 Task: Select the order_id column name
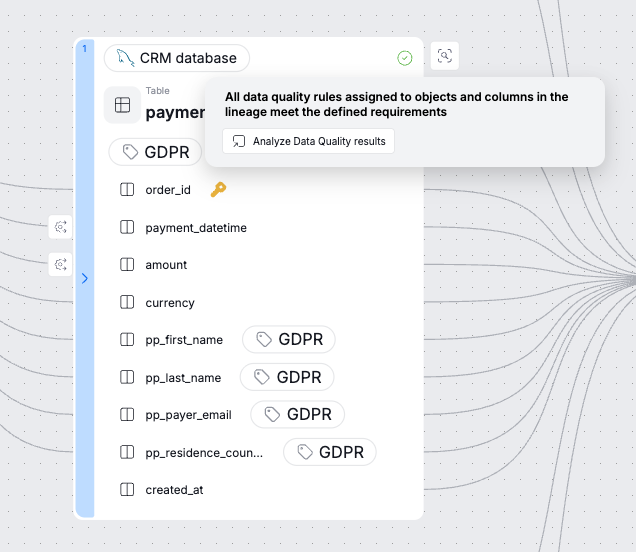[x=167, y=190]
